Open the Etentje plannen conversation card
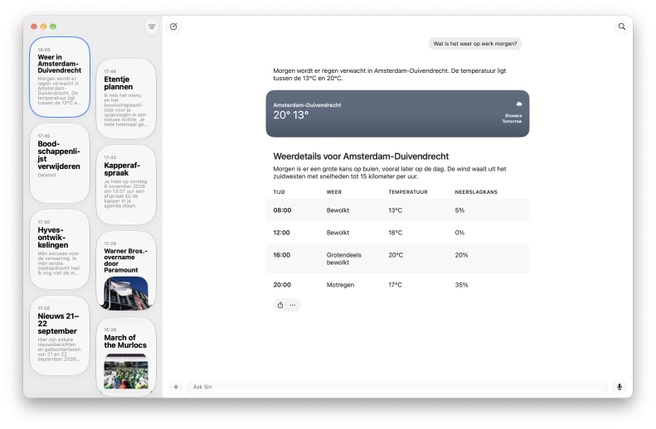The image size is (656, 429). coord(126,98)
